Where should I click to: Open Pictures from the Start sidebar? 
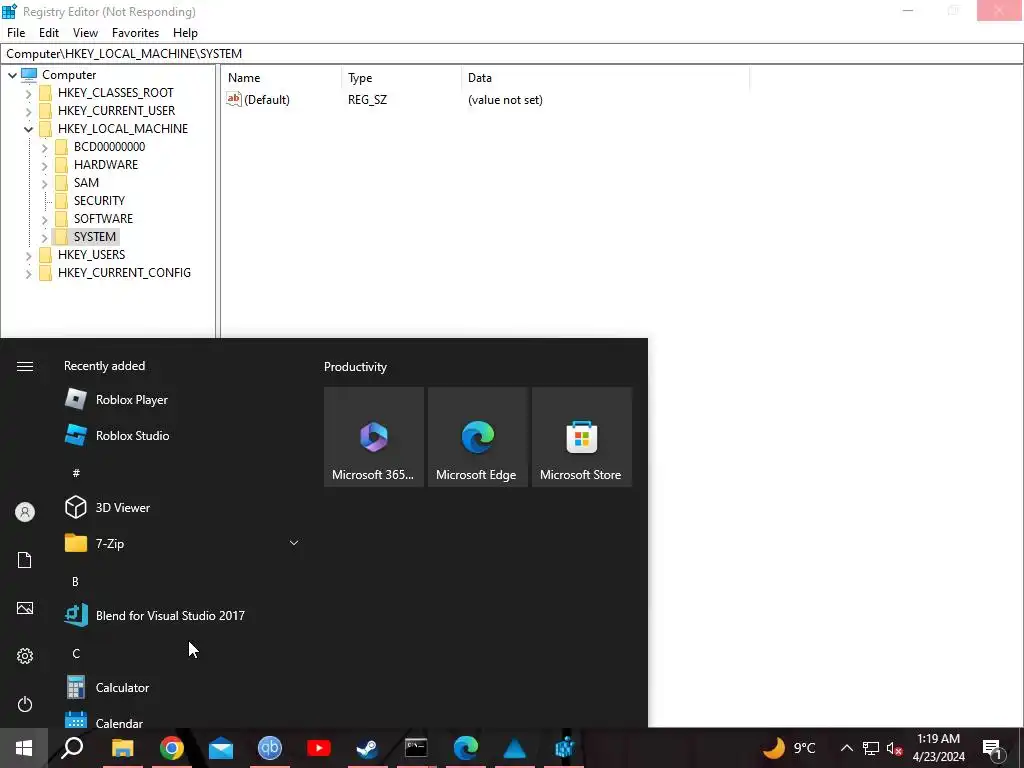tap(25, 608)
